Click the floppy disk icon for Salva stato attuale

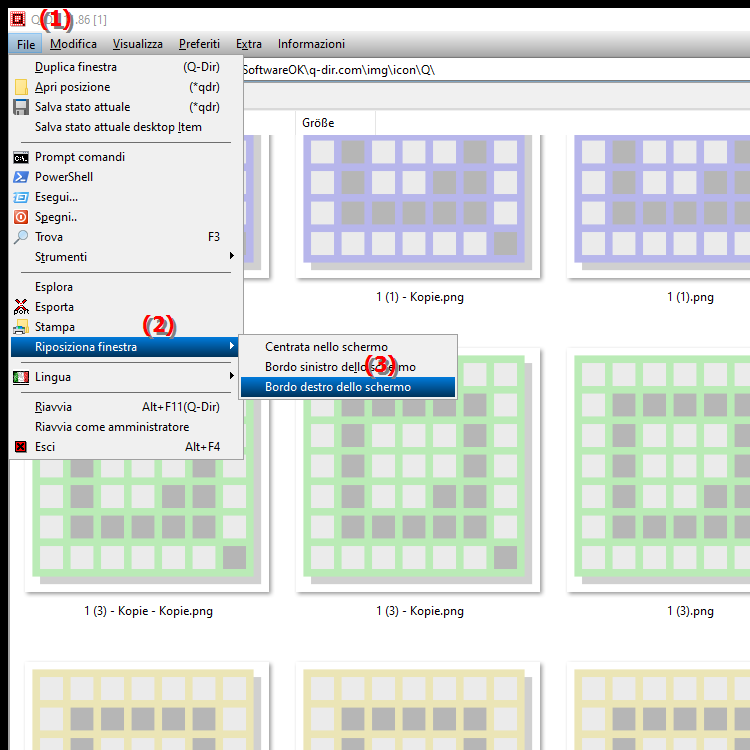tap(21, 107)
